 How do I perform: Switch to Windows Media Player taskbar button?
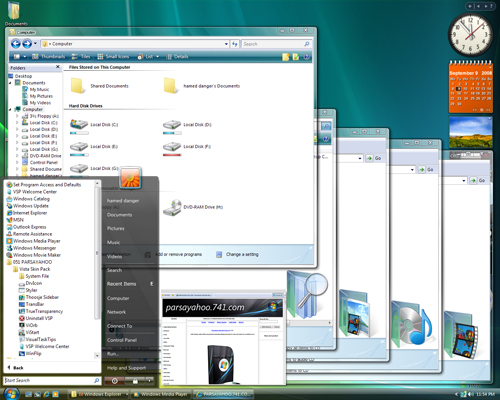click(161, 394)
